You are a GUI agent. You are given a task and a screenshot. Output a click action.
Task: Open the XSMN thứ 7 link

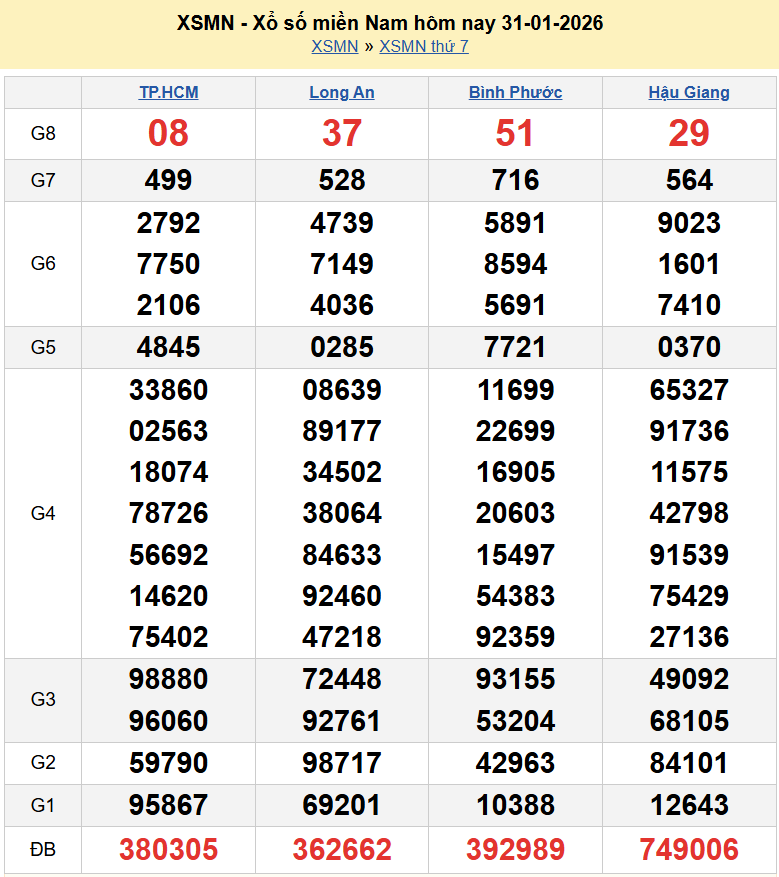point(424,46)
